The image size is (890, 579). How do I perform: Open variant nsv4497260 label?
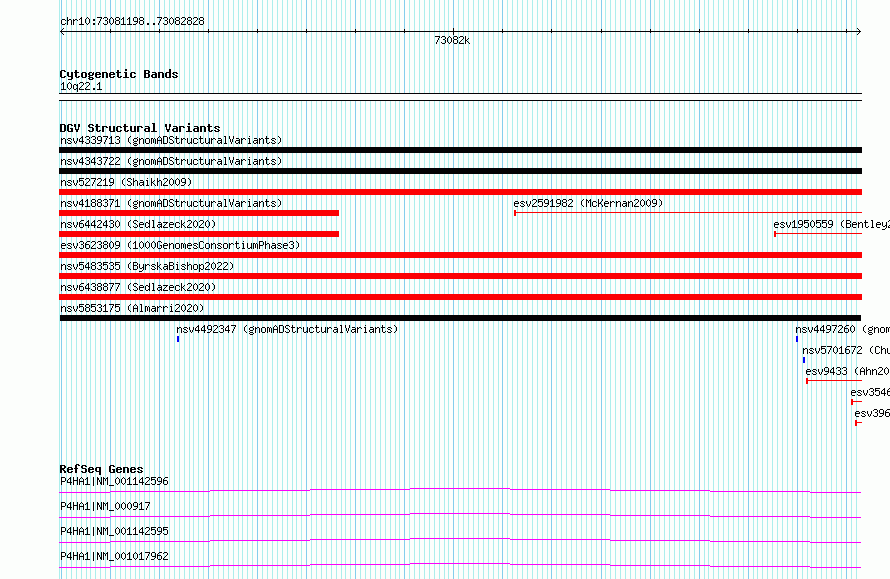tap(842, 329)
